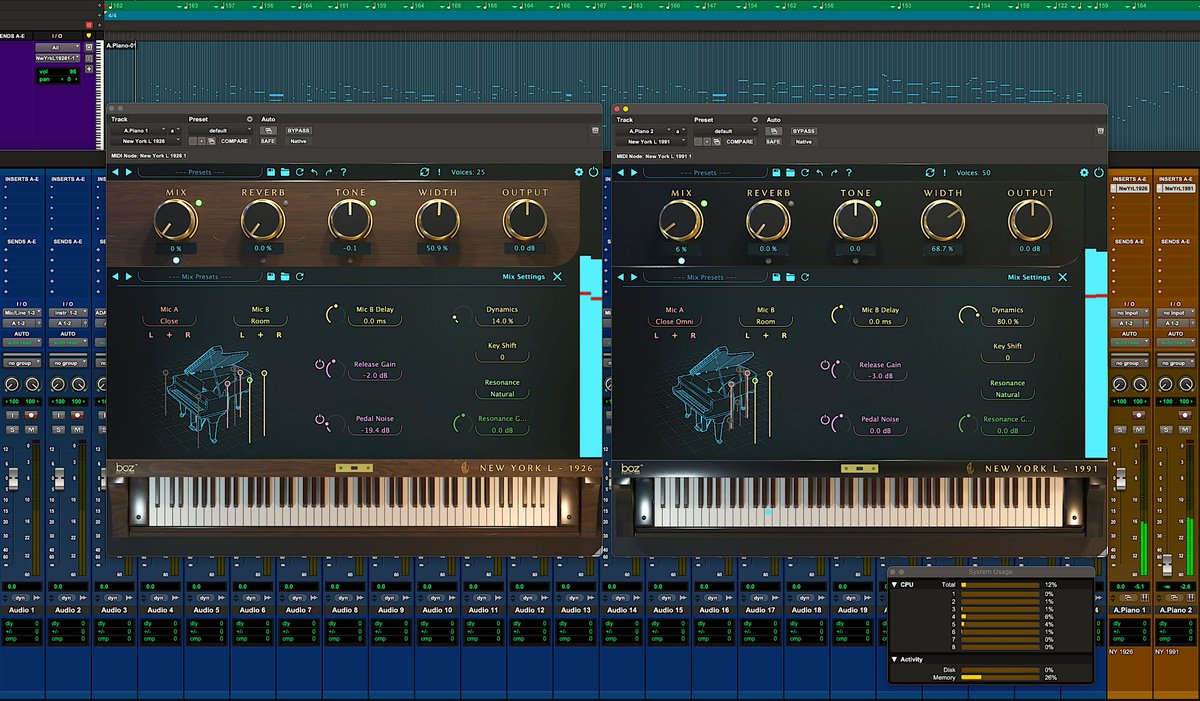1200x701 pixels.
Task: Click automation enable icon in A.Piano 1 plugin header
Action: pos(268,130)
